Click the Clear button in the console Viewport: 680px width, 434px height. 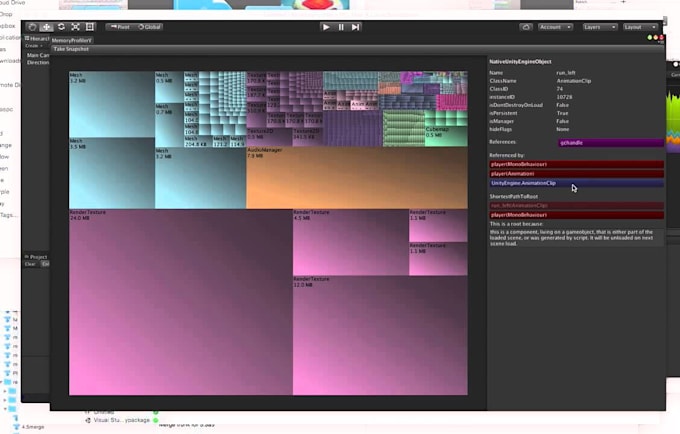30,264
